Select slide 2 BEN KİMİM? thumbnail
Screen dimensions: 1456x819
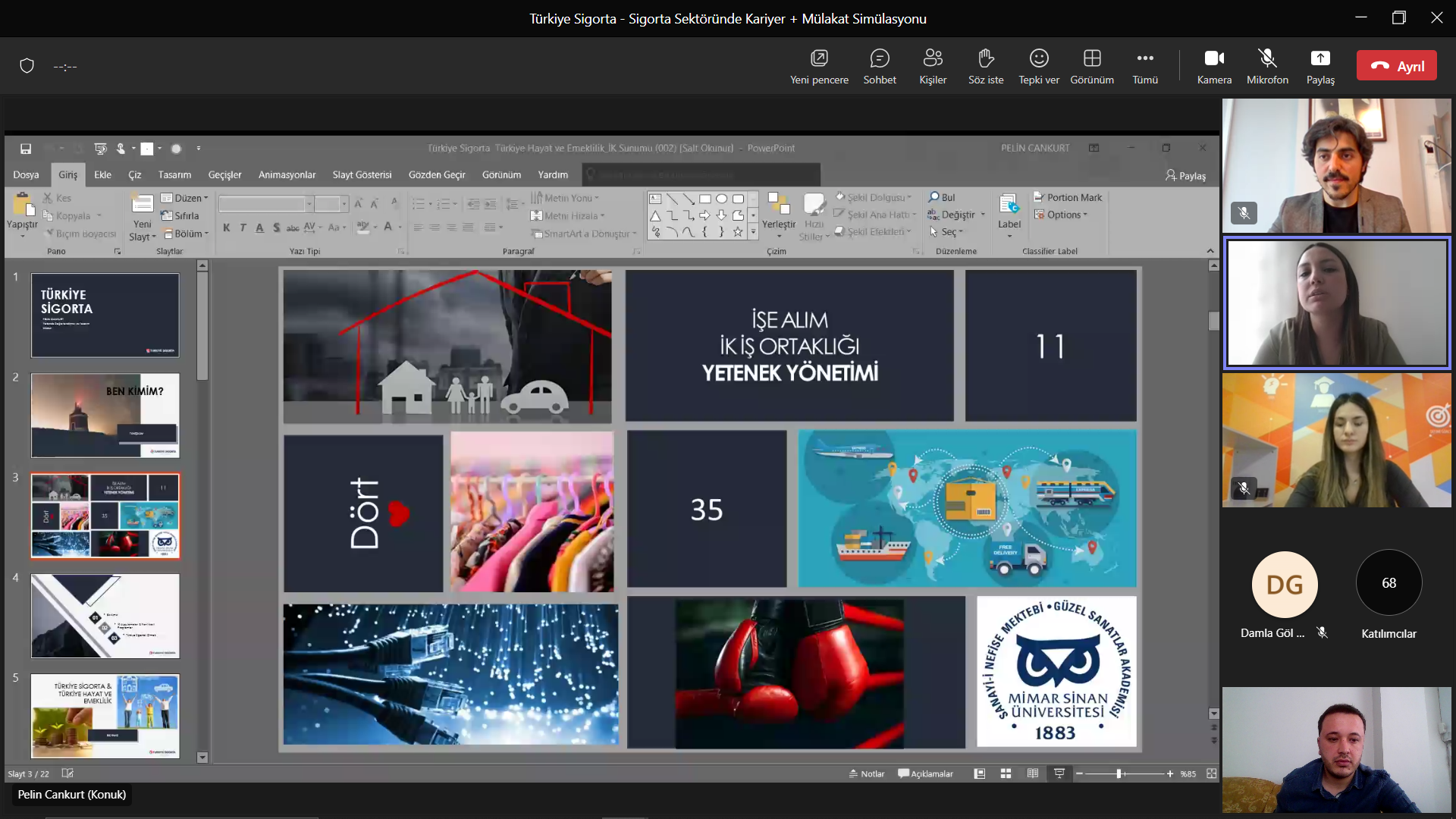pos(105,416)
